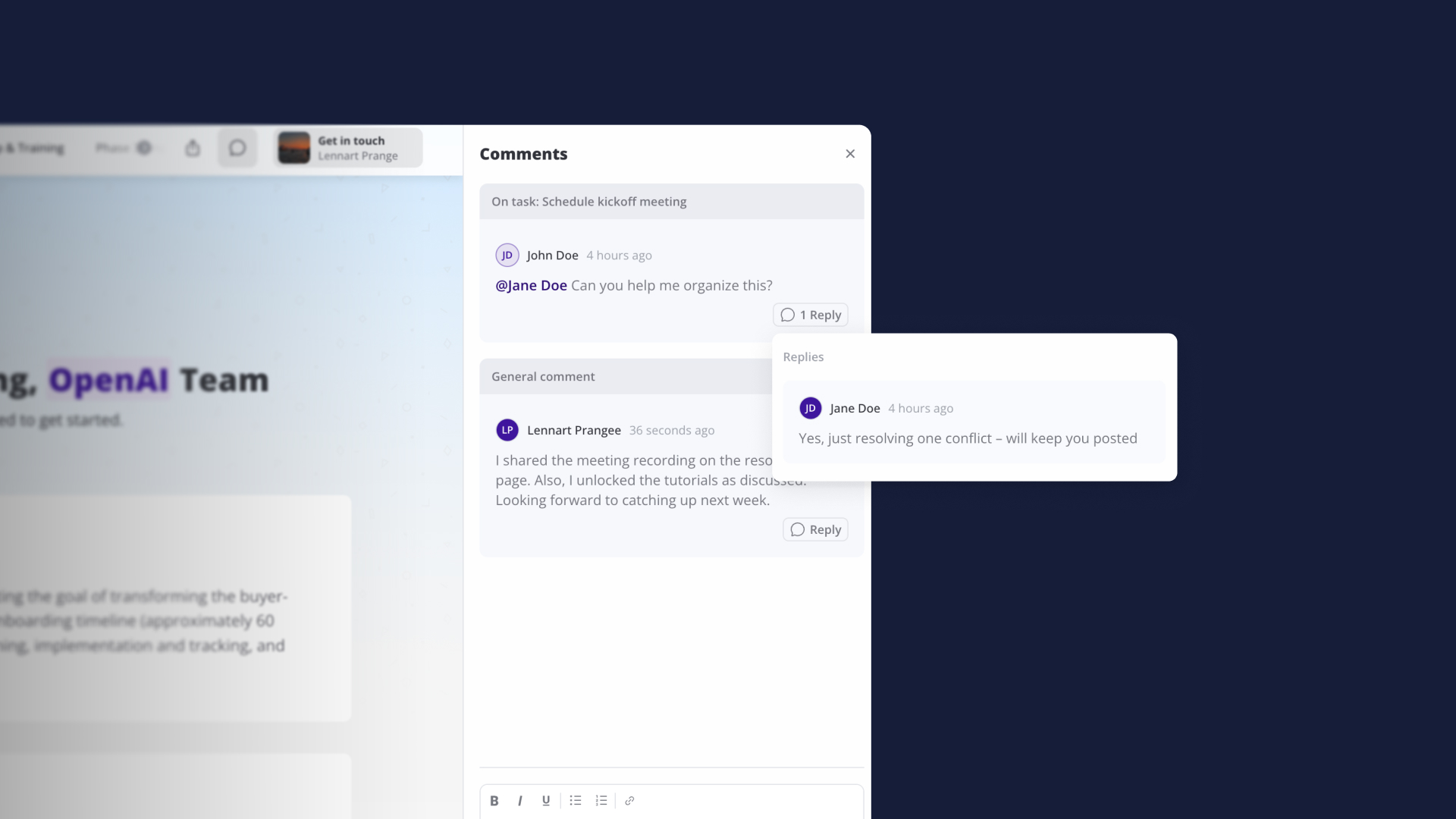Click Lennart Prangee's LP avatar
This screenshot has height=819, width=1456.
[x=507, y=430]
